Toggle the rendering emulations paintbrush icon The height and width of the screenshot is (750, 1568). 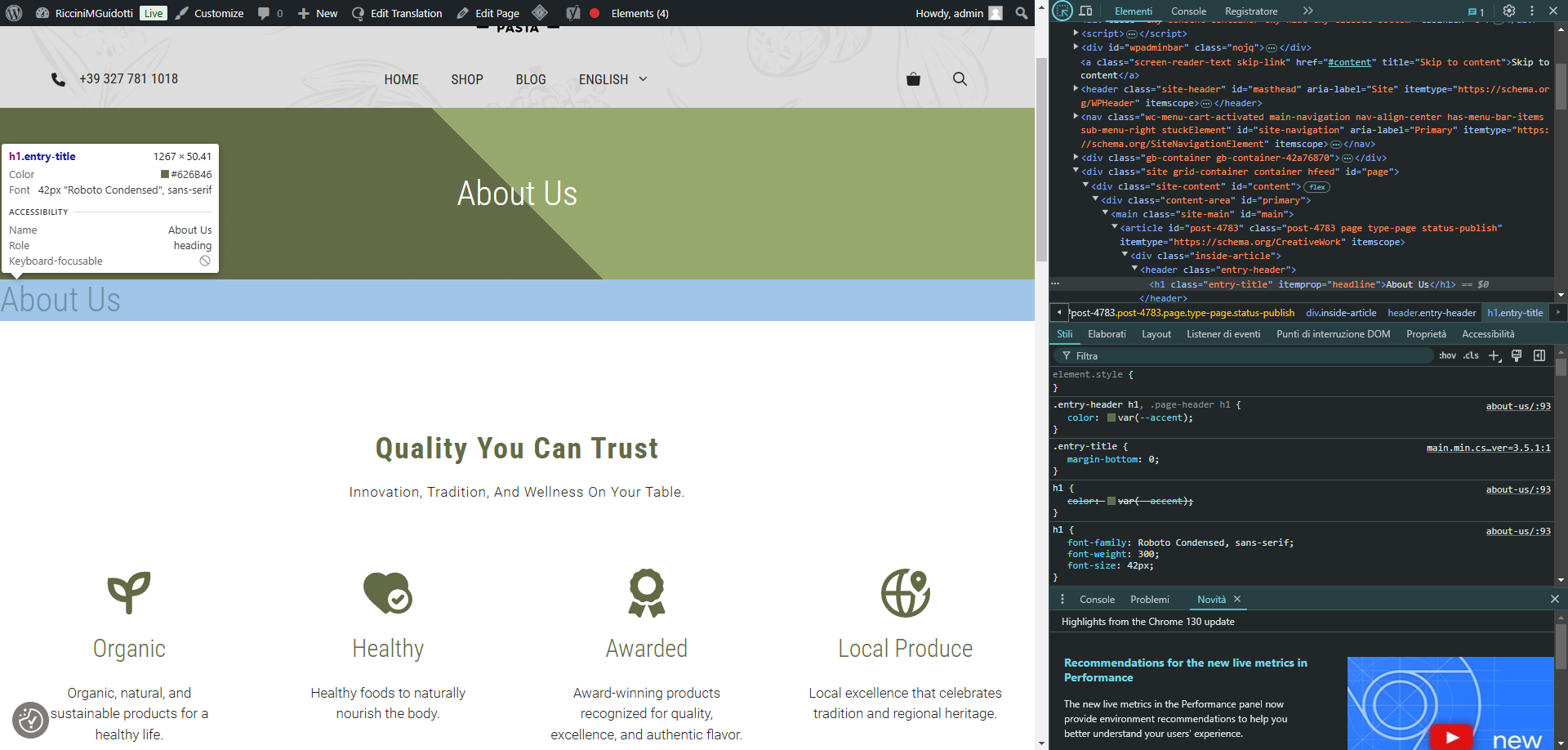click(x=1517, y=355)
